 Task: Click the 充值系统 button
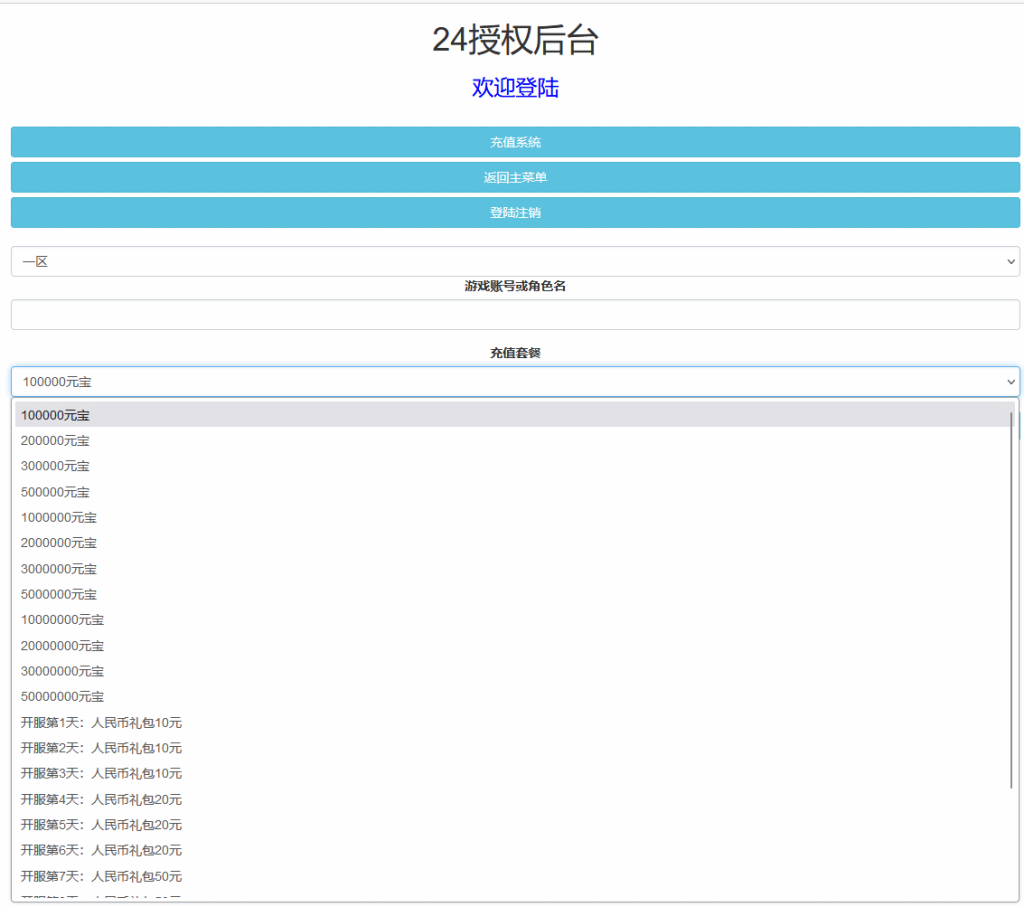[x=515, y=142]
